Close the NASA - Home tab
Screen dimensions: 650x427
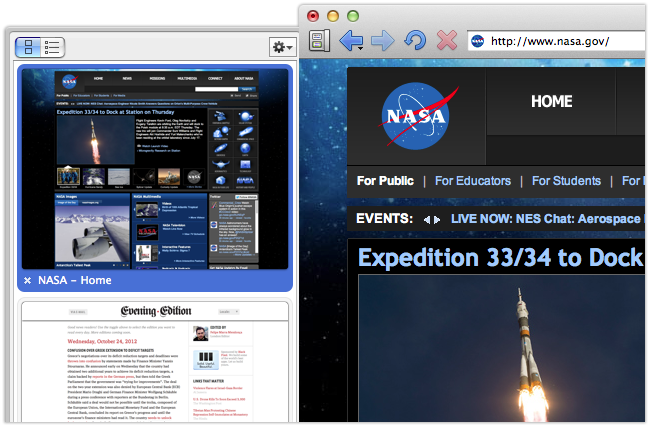pos(27,281)
